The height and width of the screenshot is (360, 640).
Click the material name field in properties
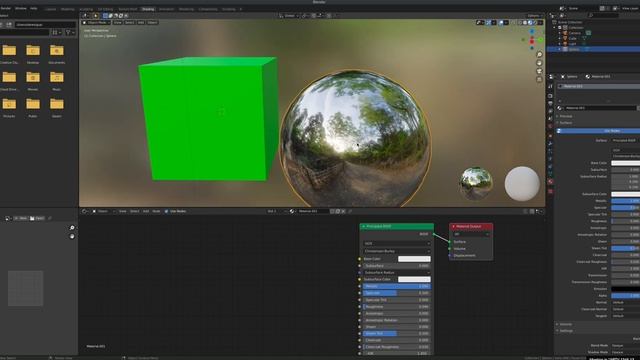point(600,108)
